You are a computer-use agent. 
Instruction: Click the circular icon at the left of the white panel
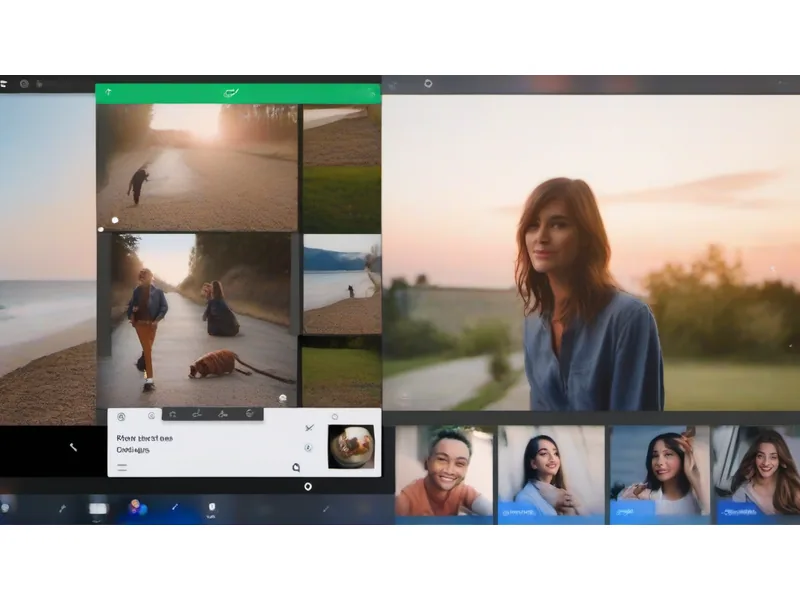122,416
